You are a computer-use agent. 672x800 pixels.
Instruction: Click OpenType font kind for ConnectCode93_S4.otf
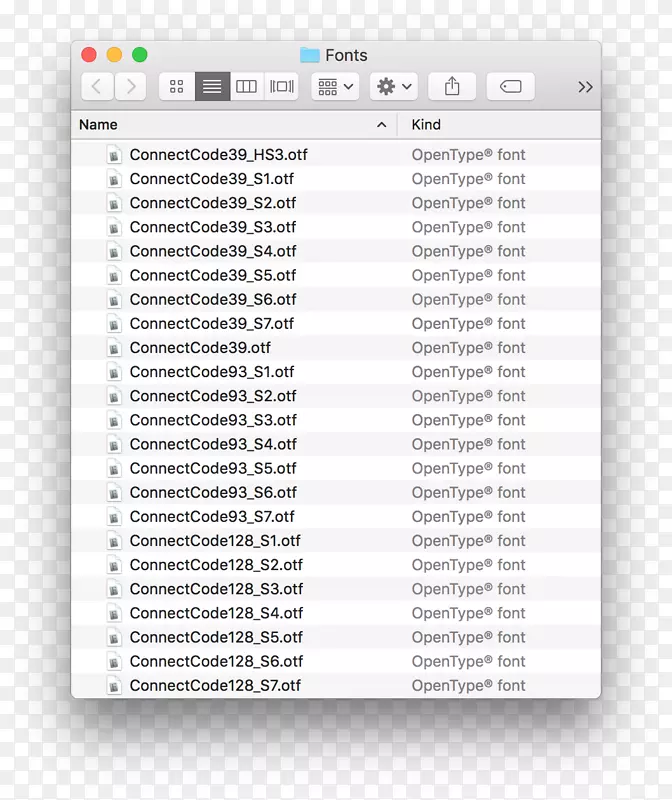[468, 444]
